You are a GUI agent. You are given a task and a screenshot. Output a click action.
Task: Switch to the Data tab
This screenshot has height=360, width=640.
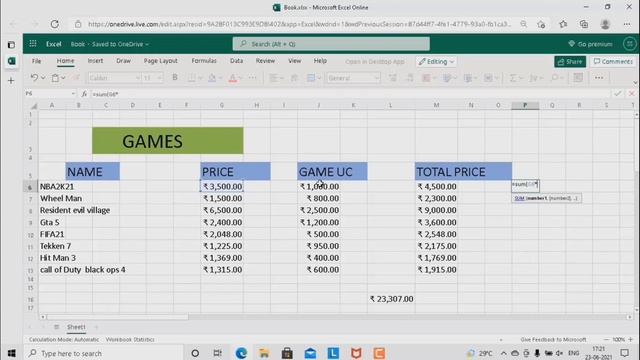[236, 61]
